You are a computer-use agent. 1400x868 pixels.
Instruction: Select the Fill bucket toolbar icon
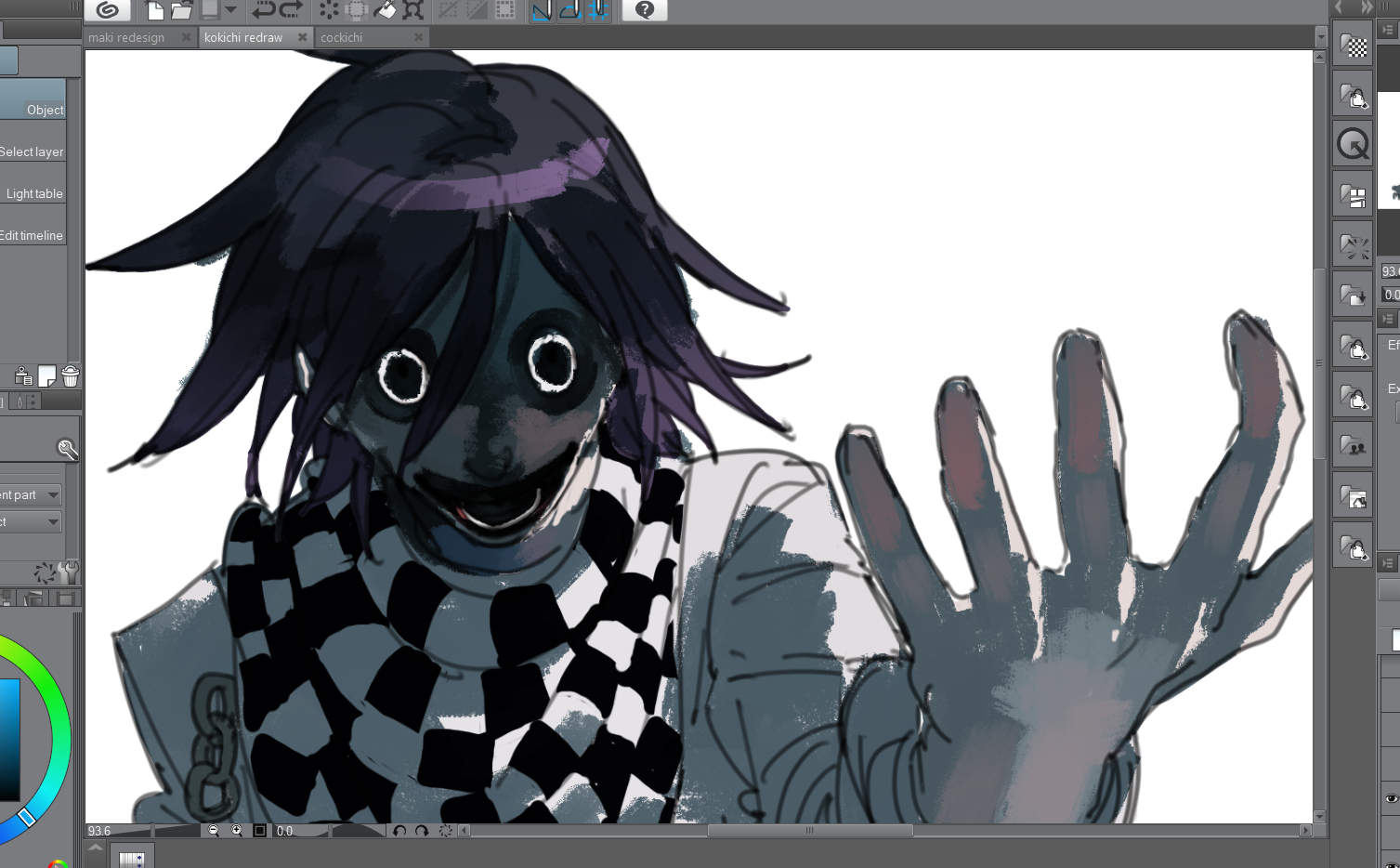pyautogui.click(x=385, y=10)
